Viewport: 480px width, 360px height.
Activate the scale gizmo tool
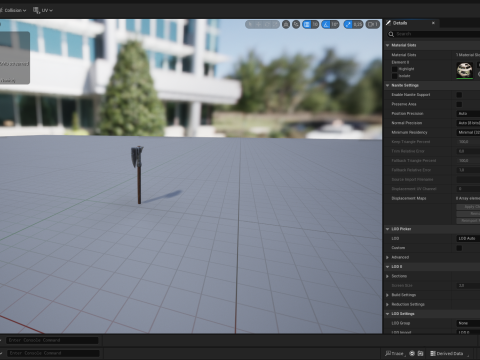click(x=274, y=24)
